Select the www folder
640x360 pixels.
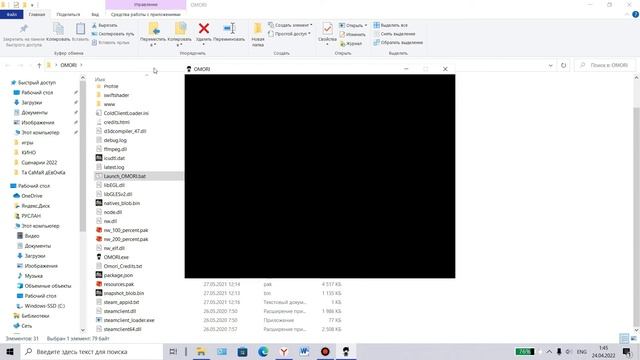tap(109, 104)
